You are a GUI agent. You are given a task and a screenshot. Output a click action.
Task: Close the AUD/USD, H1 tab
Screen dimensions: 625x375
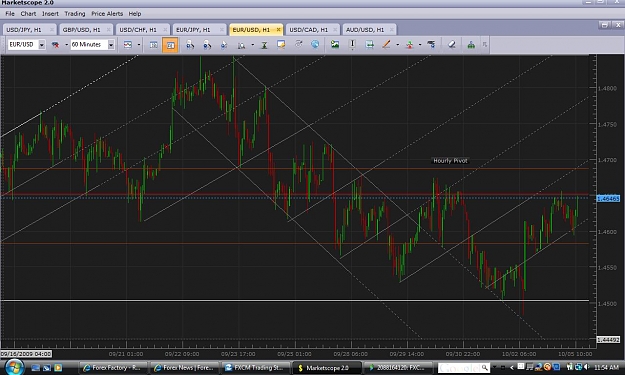(x=392, y=30)
